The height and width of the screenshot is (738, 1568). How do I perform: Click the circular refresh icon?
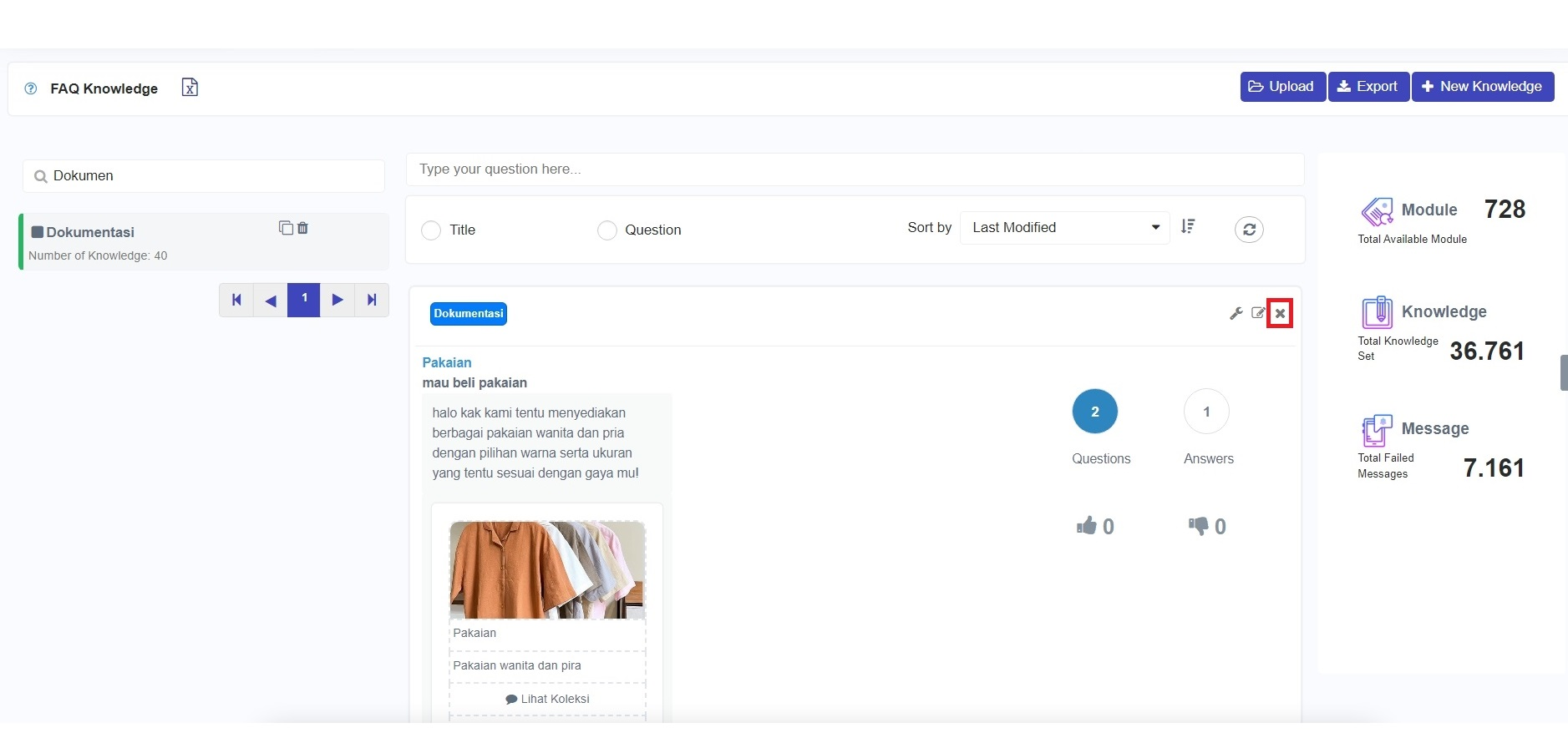(x=1249, y=230)
